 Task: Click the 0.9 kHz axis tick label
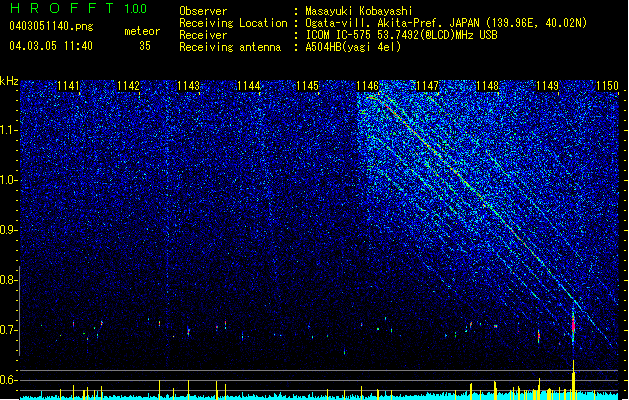pyautogui.click(x=9, y=230)
